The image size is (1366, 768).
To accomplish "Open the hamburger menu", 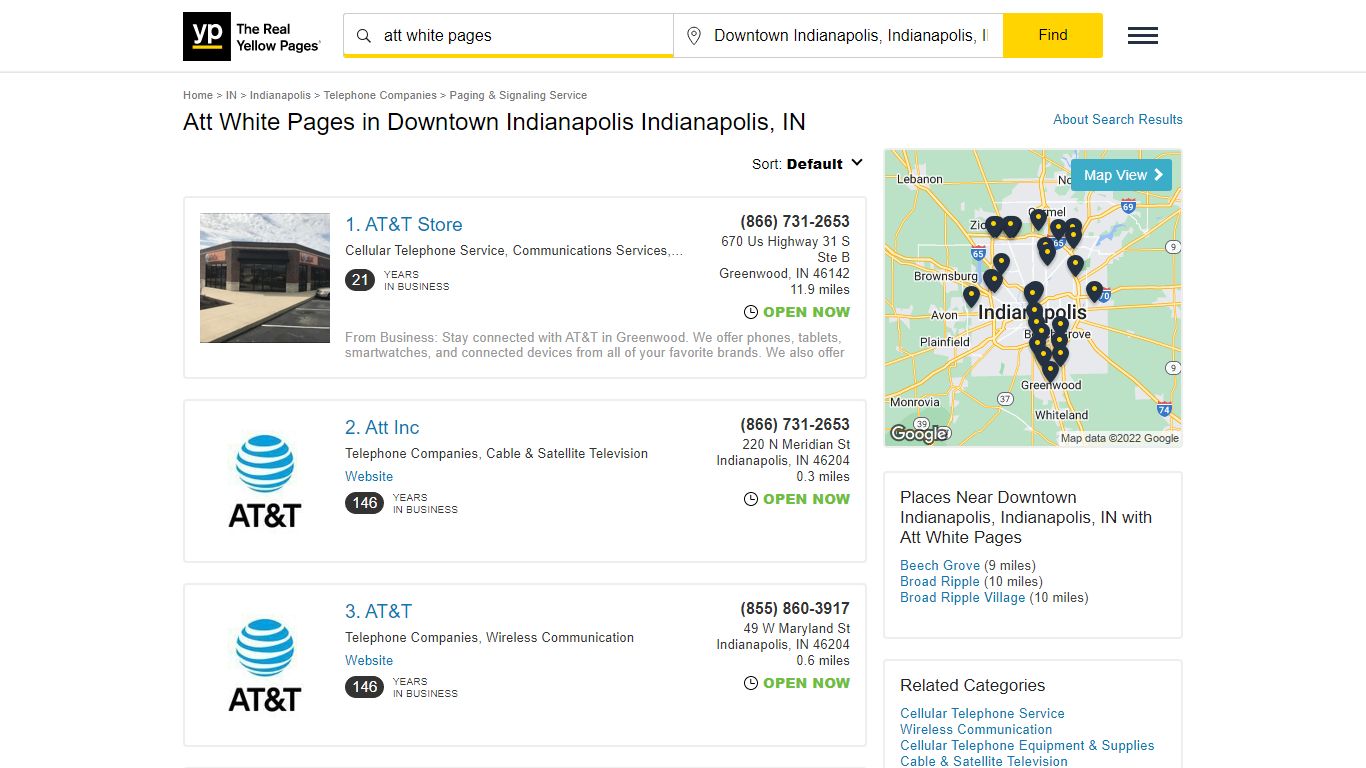I will click(x=1143, y=36).
